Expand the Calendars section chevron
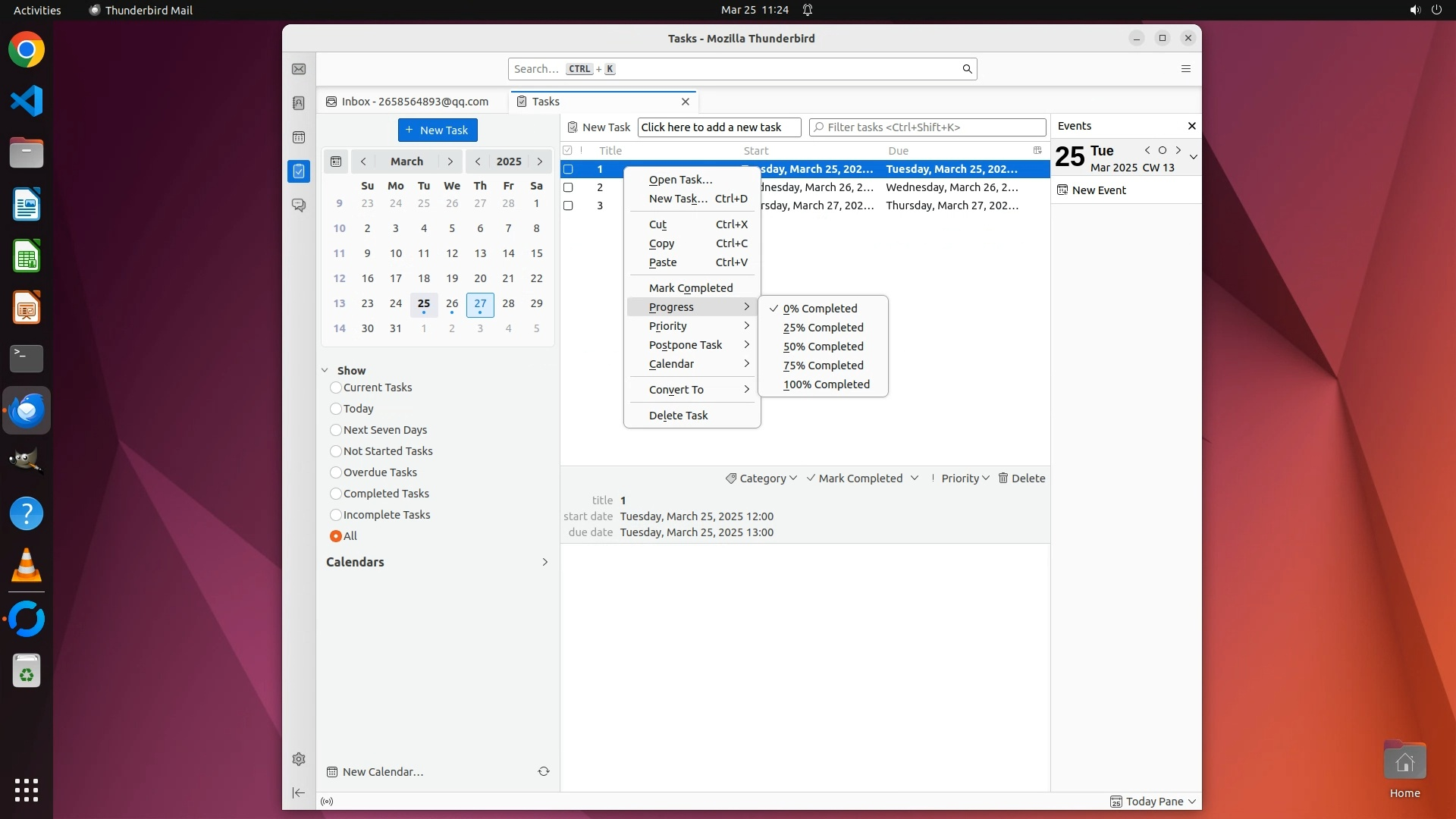The height and width of the screenshot is (819, 1456). click(x=544, y=562)
